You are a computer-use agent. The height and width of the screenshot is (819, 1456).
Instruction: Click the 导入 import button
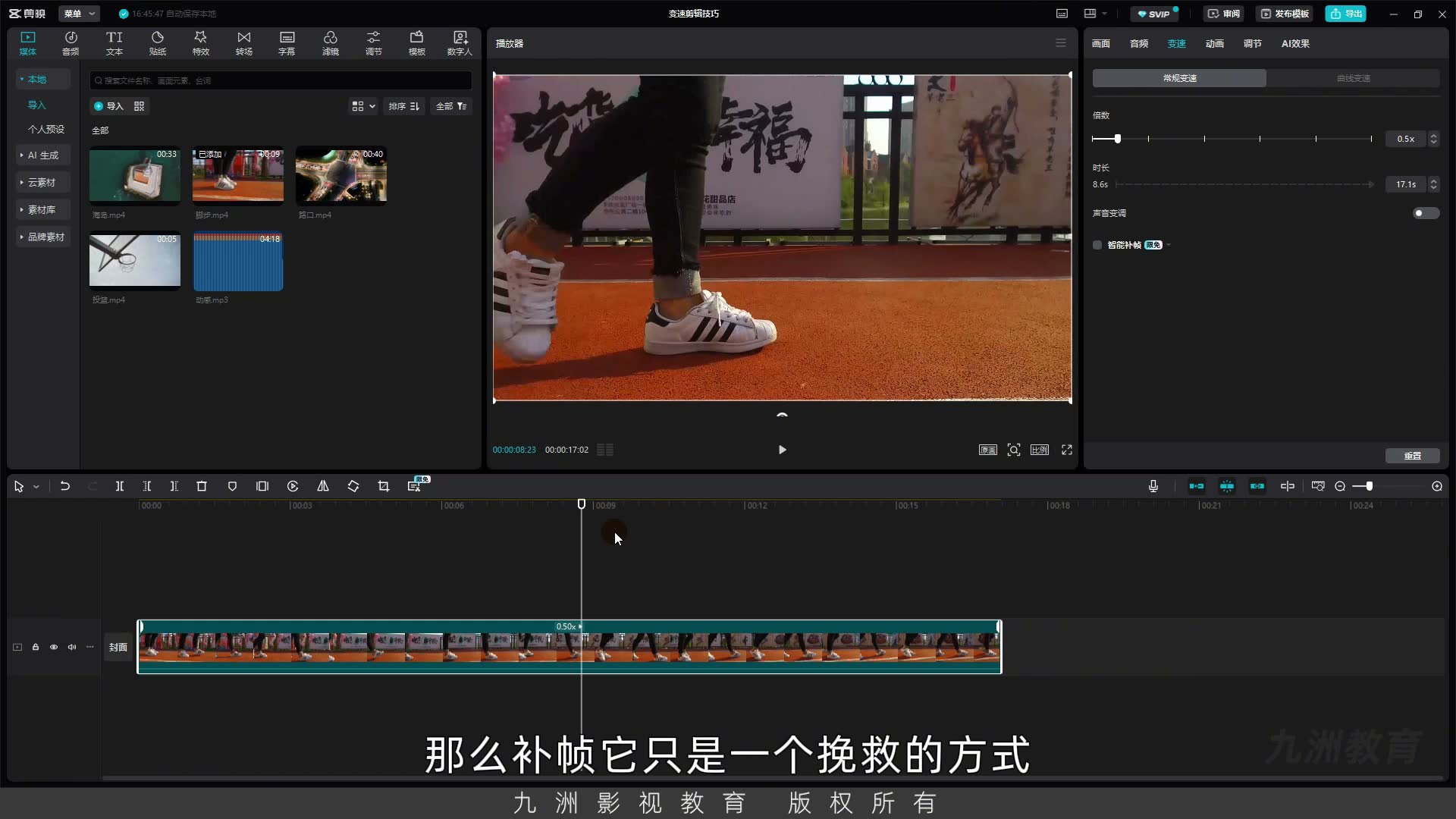pos(108,106)
